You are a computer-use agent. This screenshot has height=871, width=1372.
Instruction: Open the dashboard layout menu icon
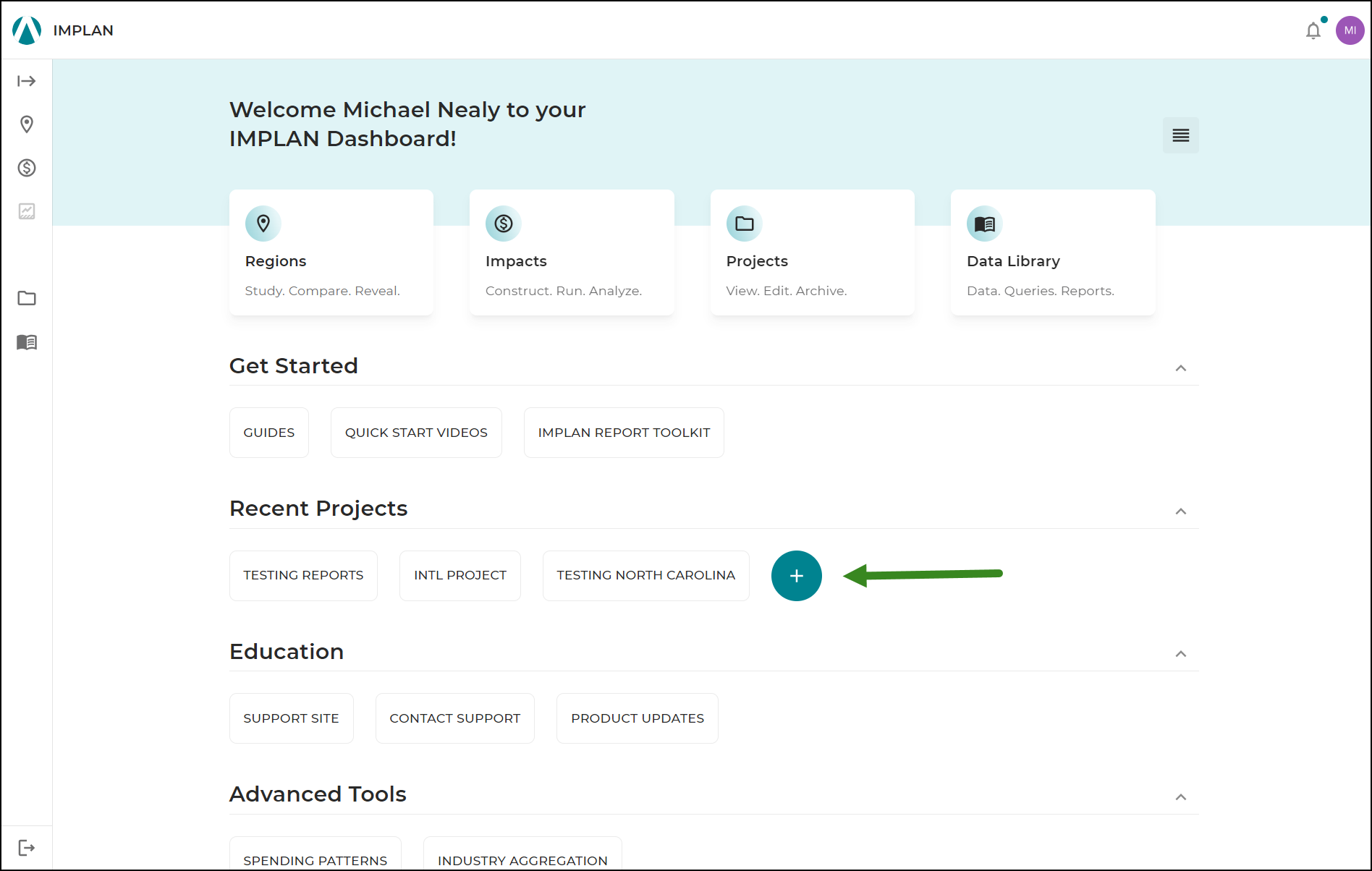[x=1181, y=135]
